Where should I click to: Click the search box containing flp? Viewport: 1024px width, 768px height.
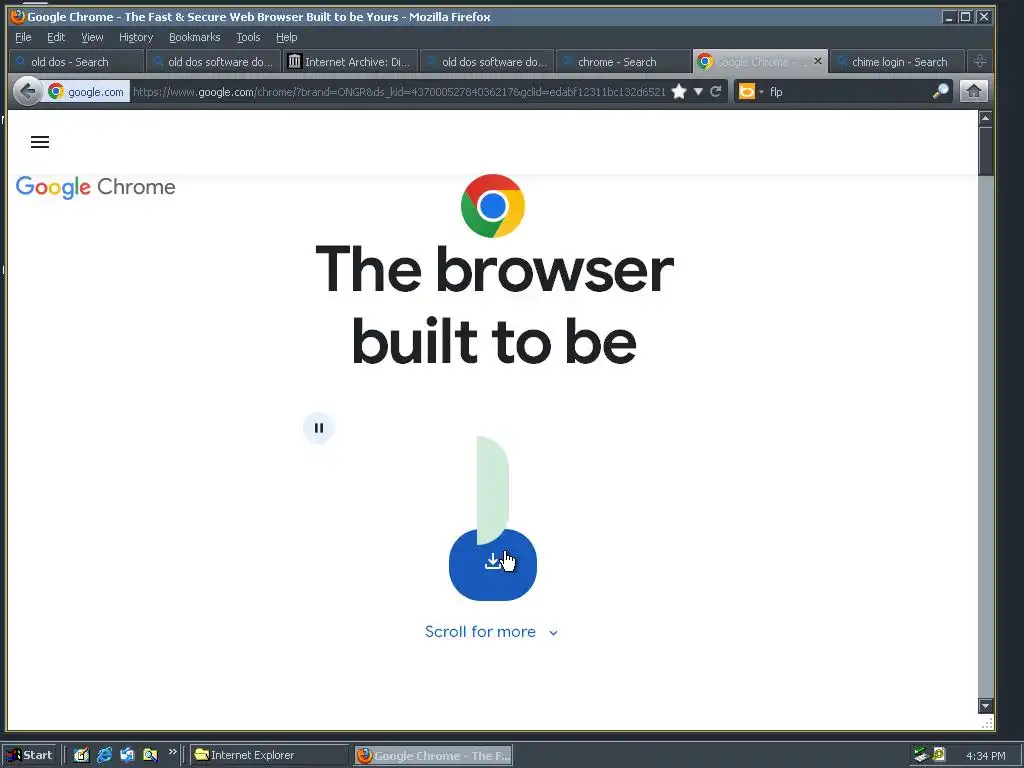[x=848, y=91]
